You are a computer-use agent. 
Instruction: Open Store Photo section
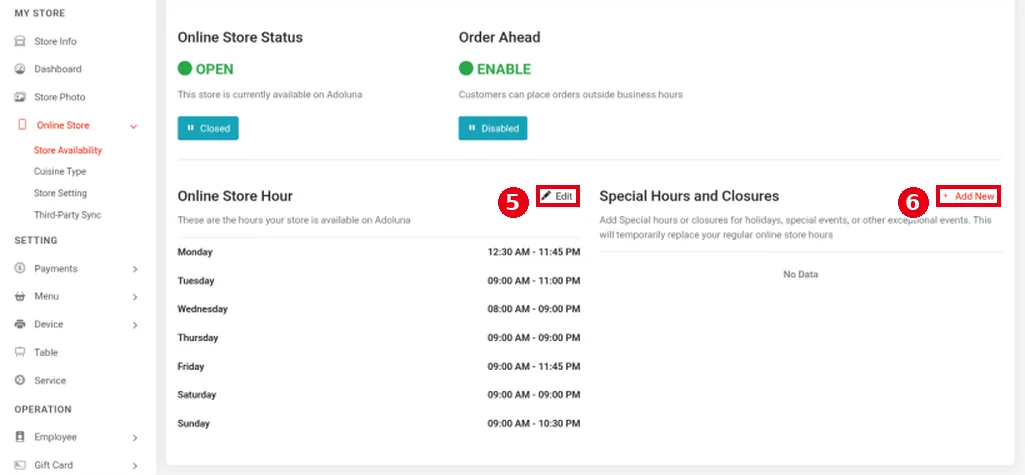[59, 97]
